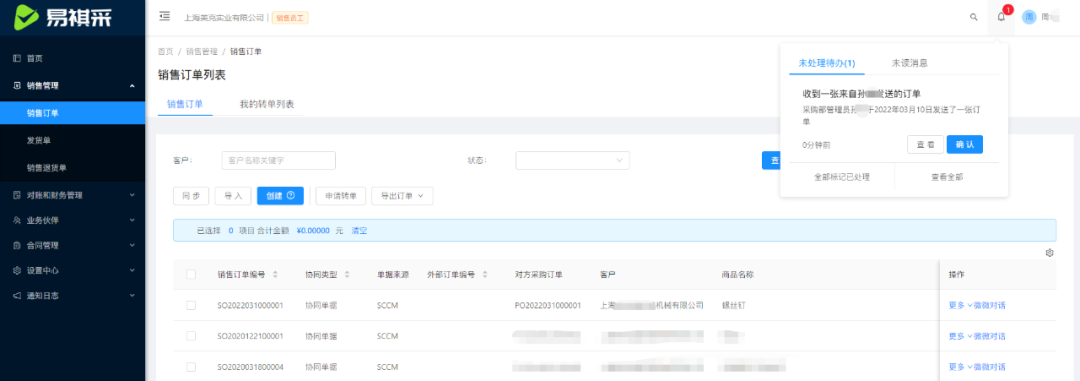1080x381 pixels.
Task: Click 全部标记已处理 in notification panel
Action: pyautogui.click(x=842, y=177)
